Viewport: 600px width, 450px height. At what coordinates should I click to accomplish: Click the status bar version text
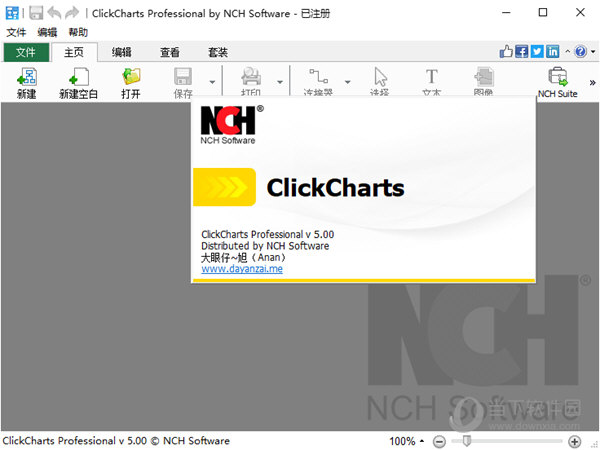pos(116,441)
